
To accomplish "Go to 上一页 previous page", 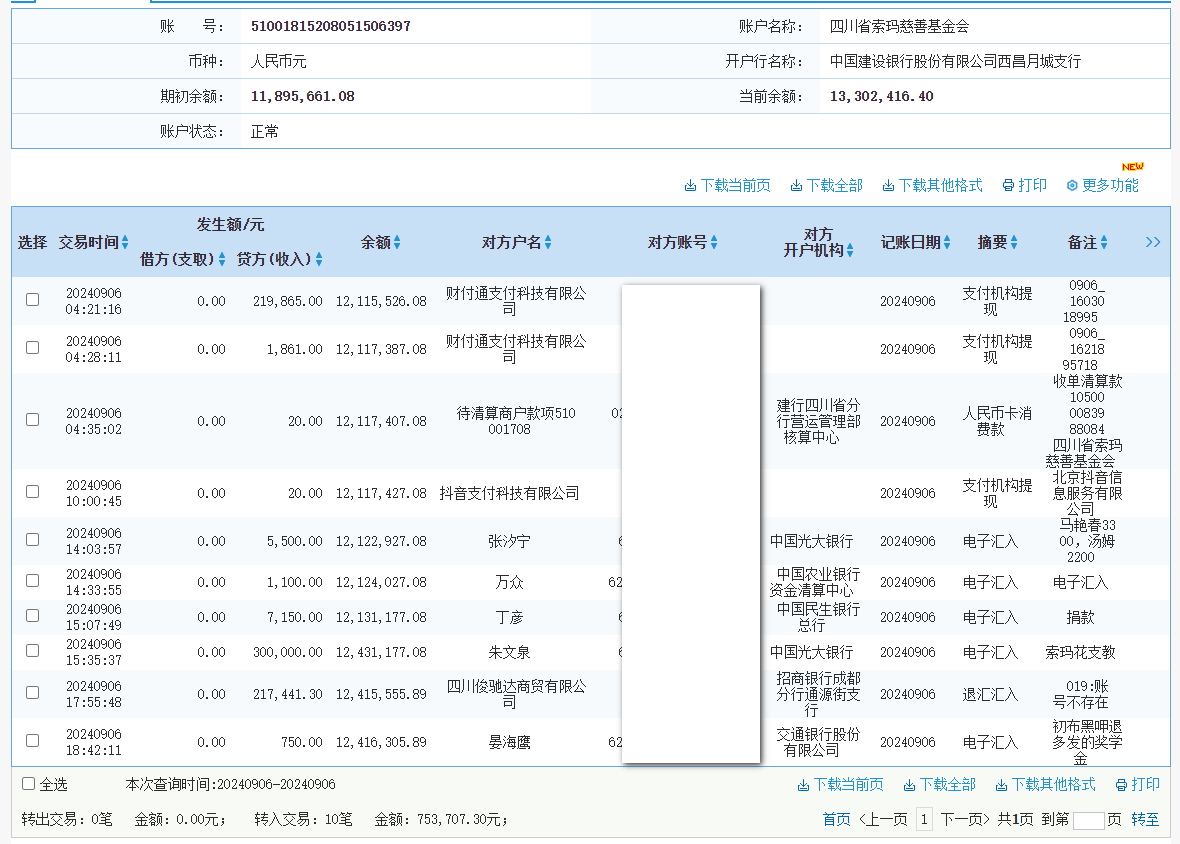I will click(883, 819).
